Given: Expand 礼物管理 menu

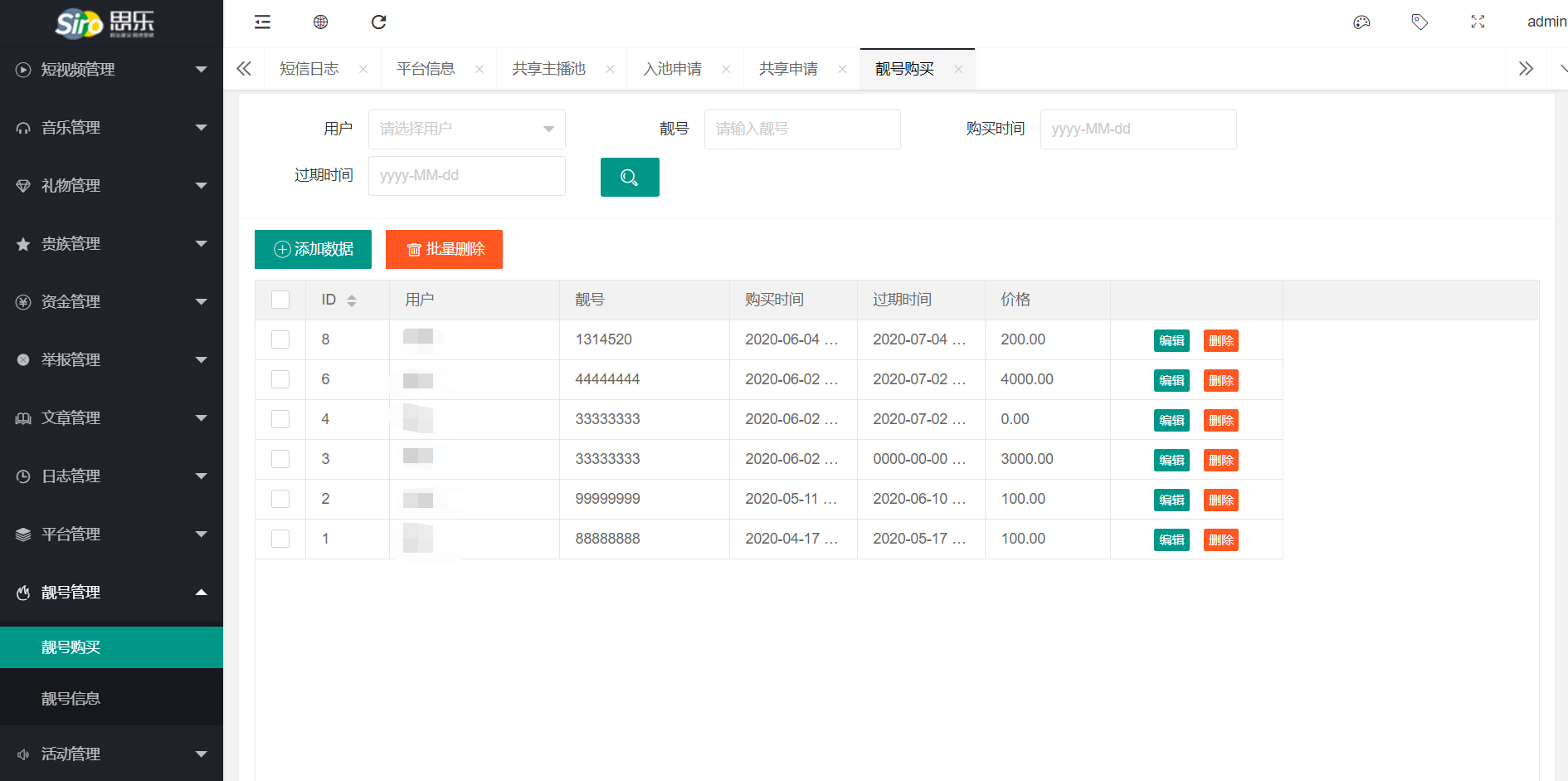Looking at the screenshot, I should (x=111, y=186).
